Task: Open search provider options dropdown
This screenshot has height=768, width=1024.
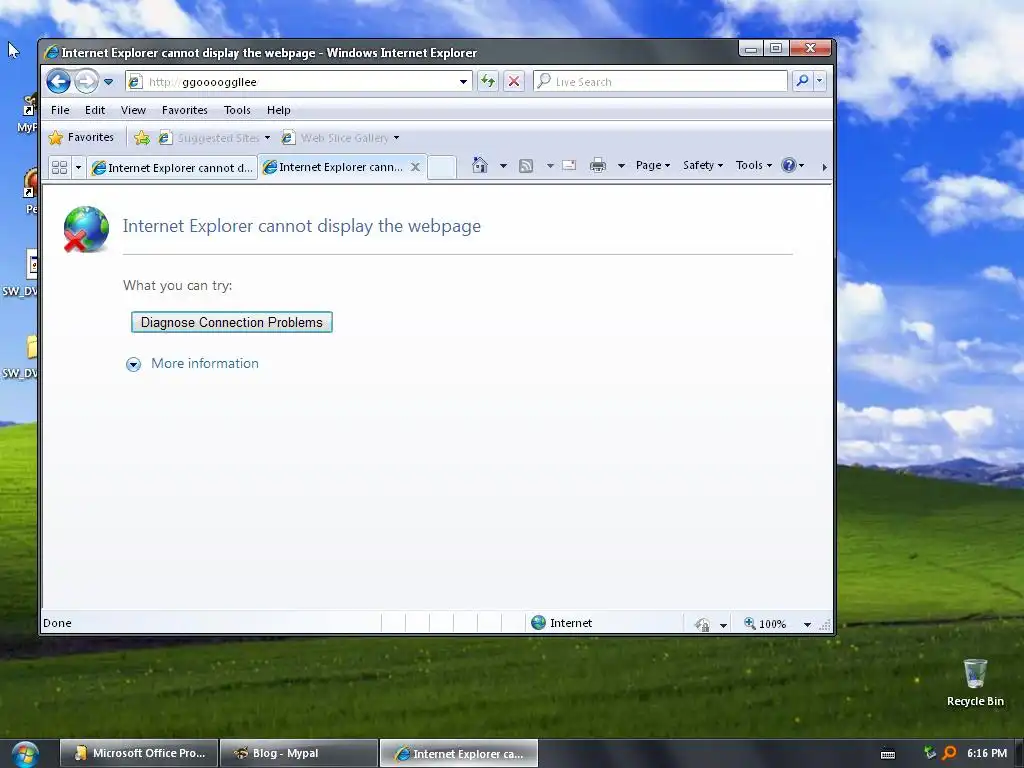Action: click(x=820, y=81)
